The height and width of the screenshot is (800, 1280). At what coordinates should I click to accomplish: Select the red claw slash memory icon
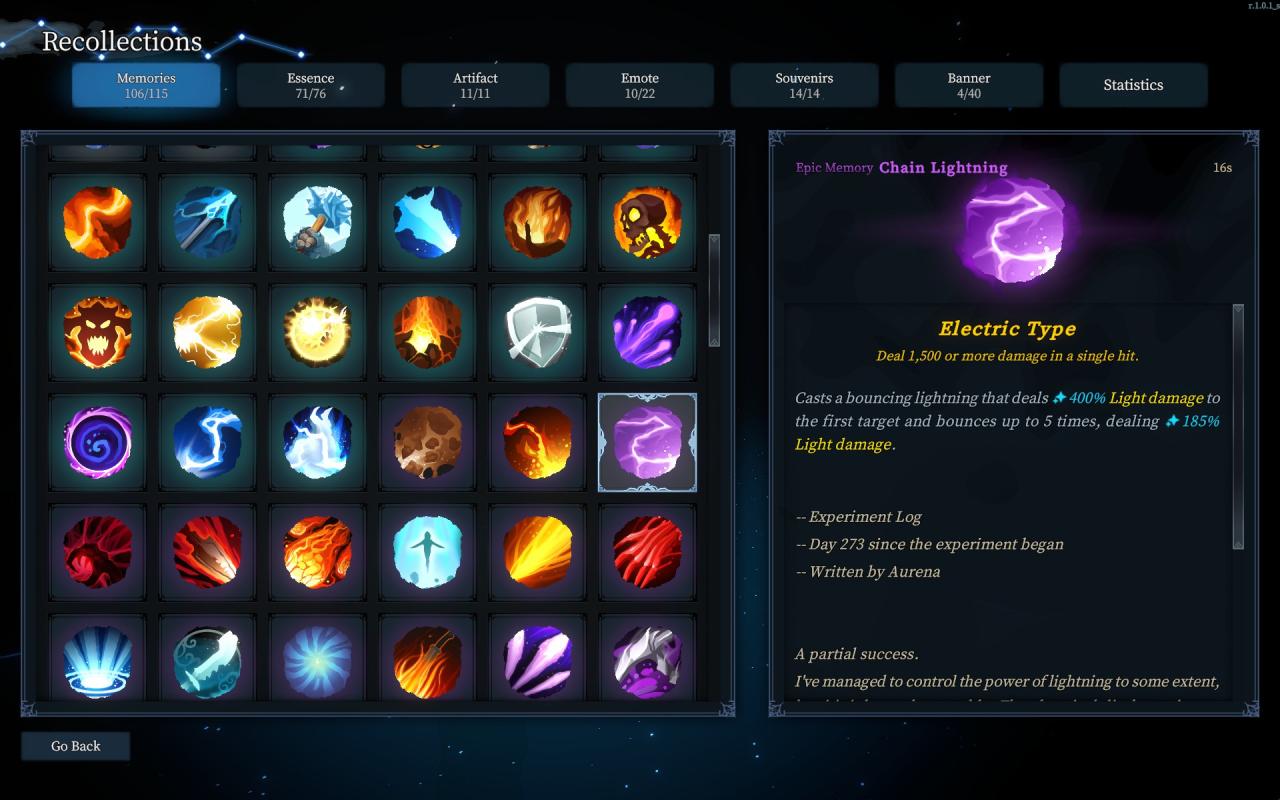click(647, 552)
